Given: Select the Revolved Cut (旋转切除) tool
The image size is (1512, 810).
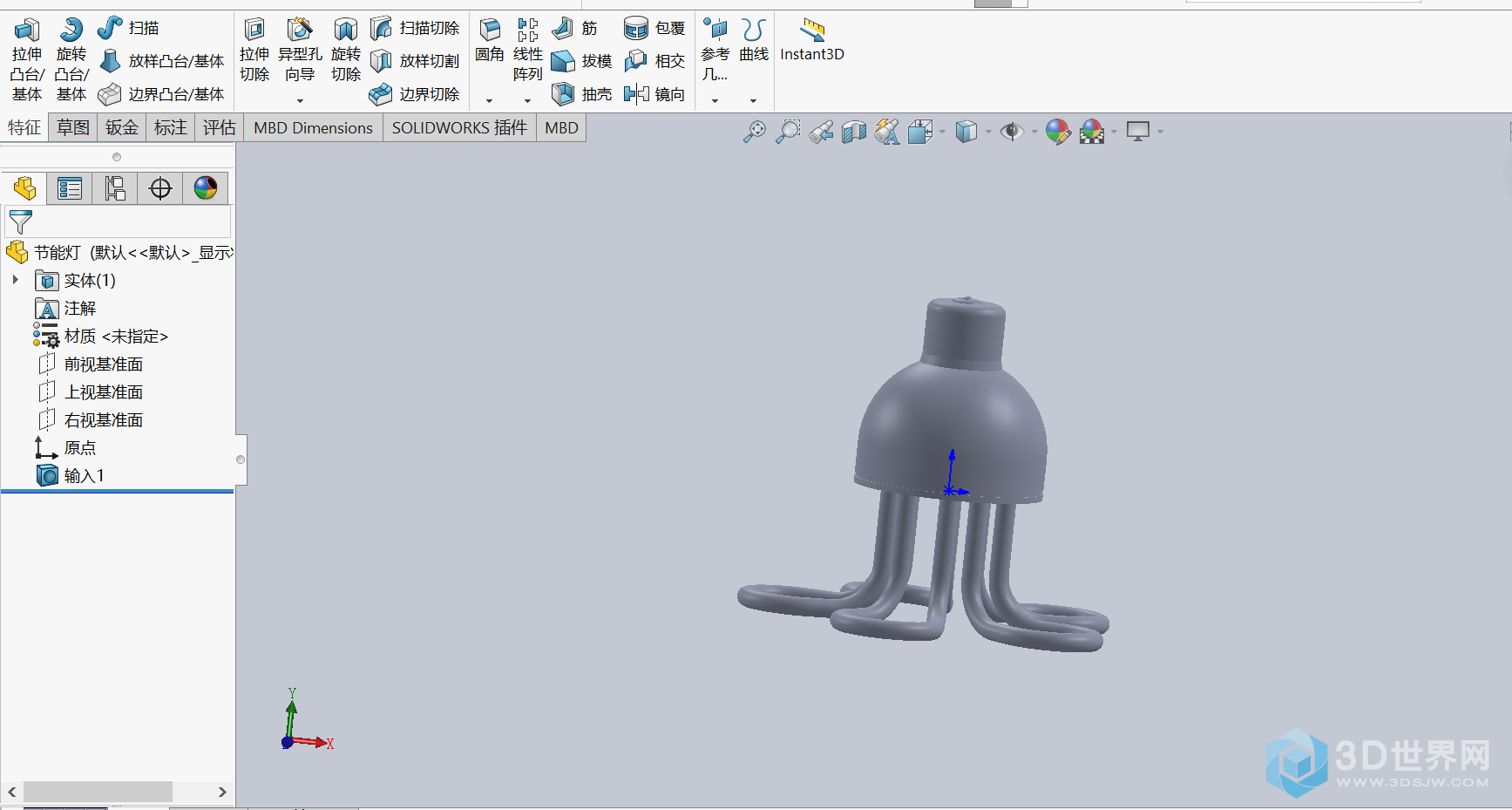Looking at the screenshot, I should point(346,51).
